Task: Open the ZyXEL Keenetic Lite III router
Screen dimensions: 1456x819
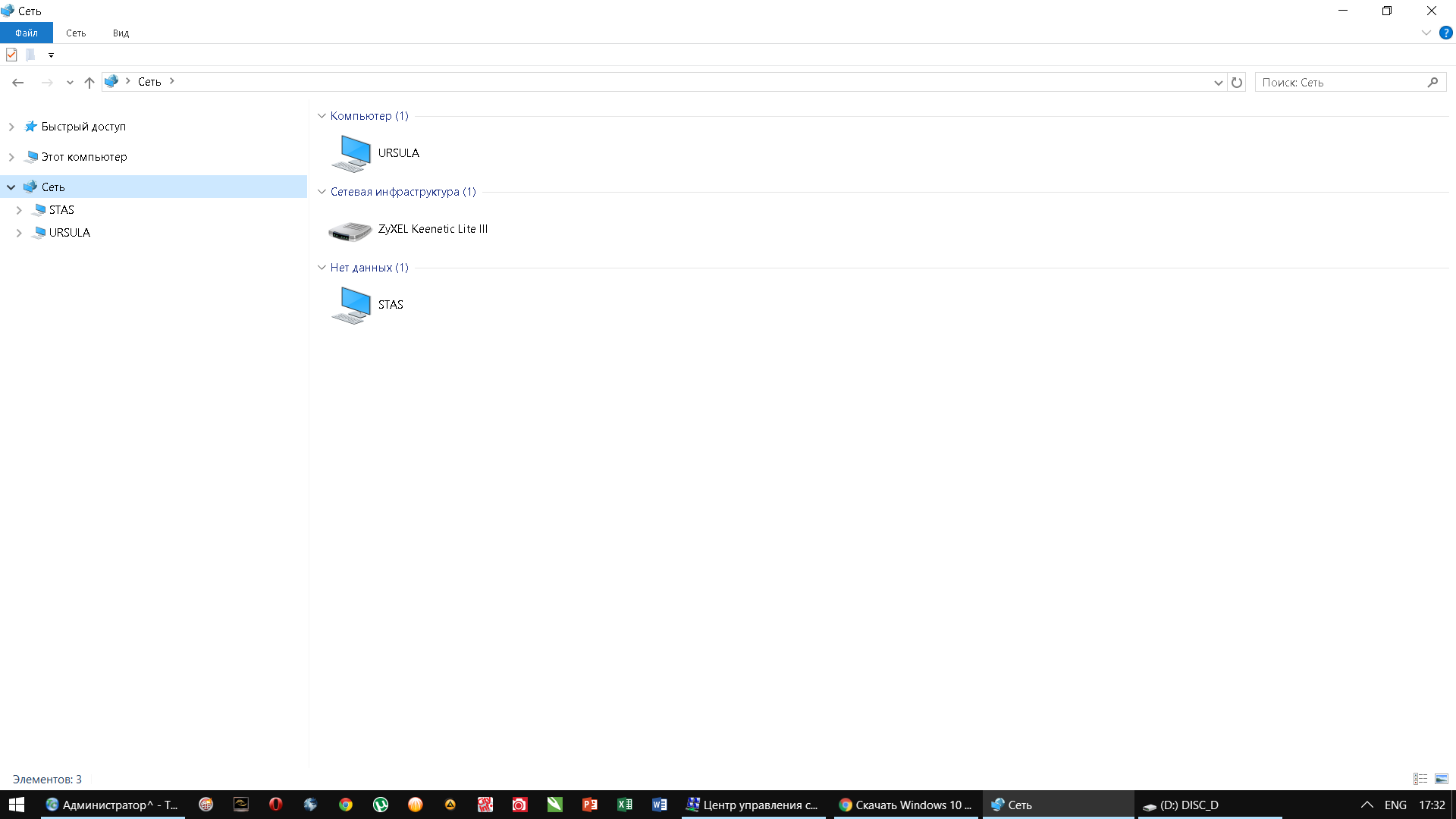Action: pos(350,230)
